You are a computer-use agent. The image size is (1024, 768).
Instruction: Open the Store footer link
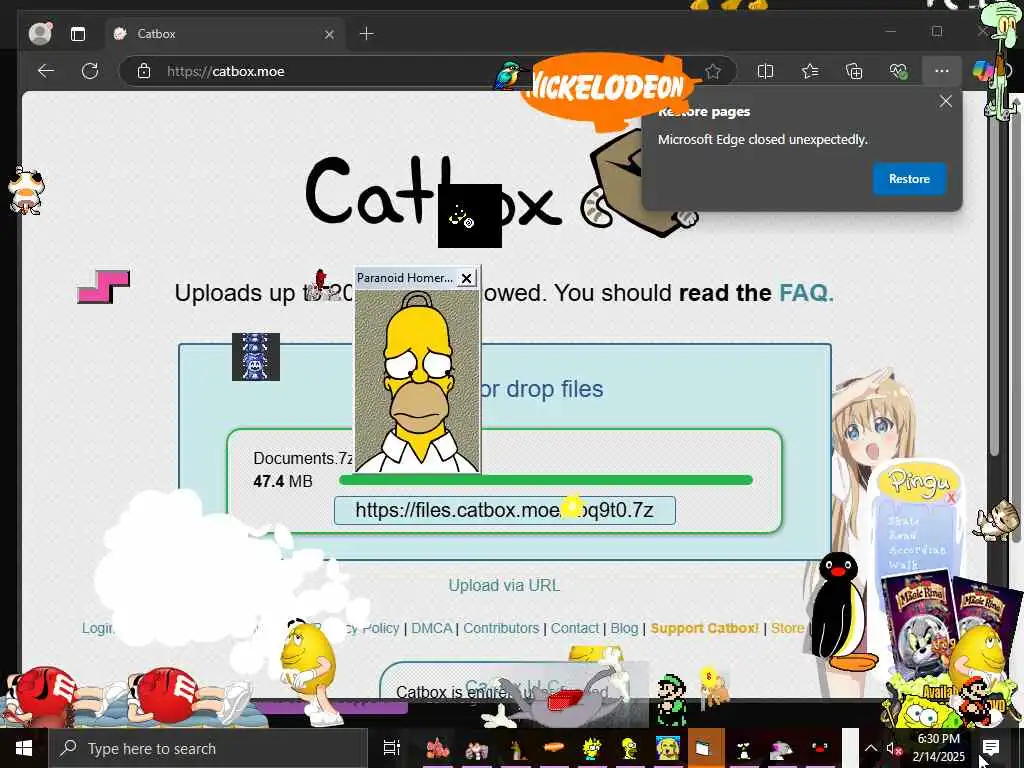[x=788, y=628]
